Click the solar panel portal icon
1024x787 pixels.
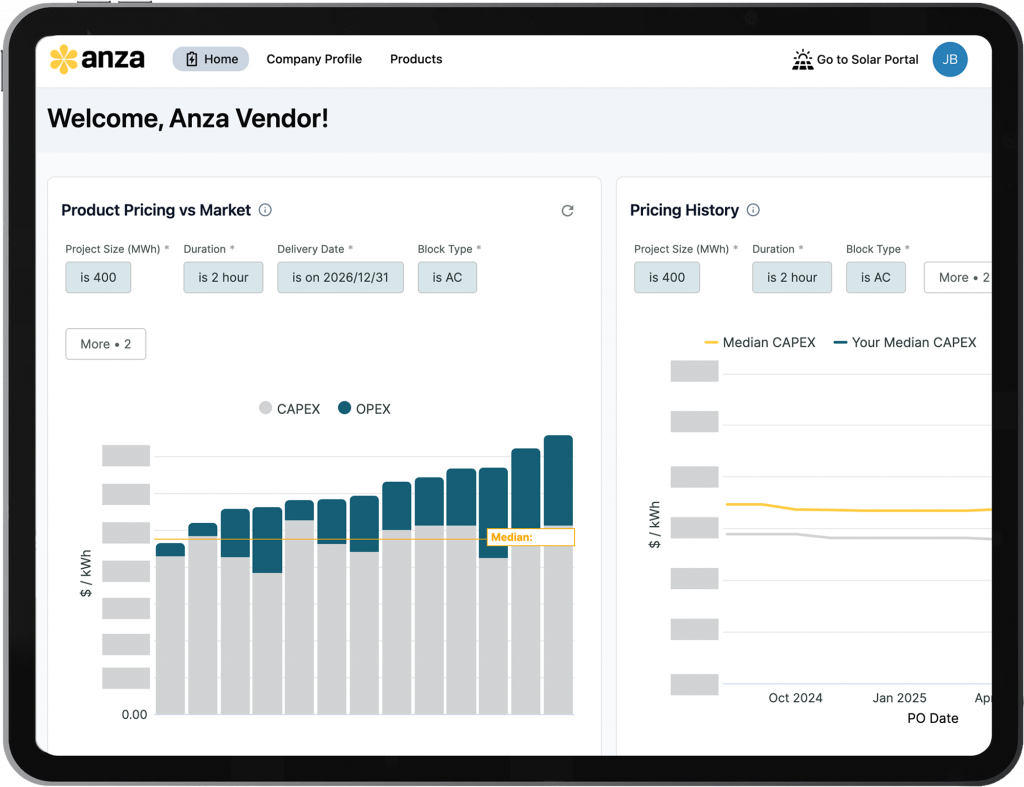(802, 60)
